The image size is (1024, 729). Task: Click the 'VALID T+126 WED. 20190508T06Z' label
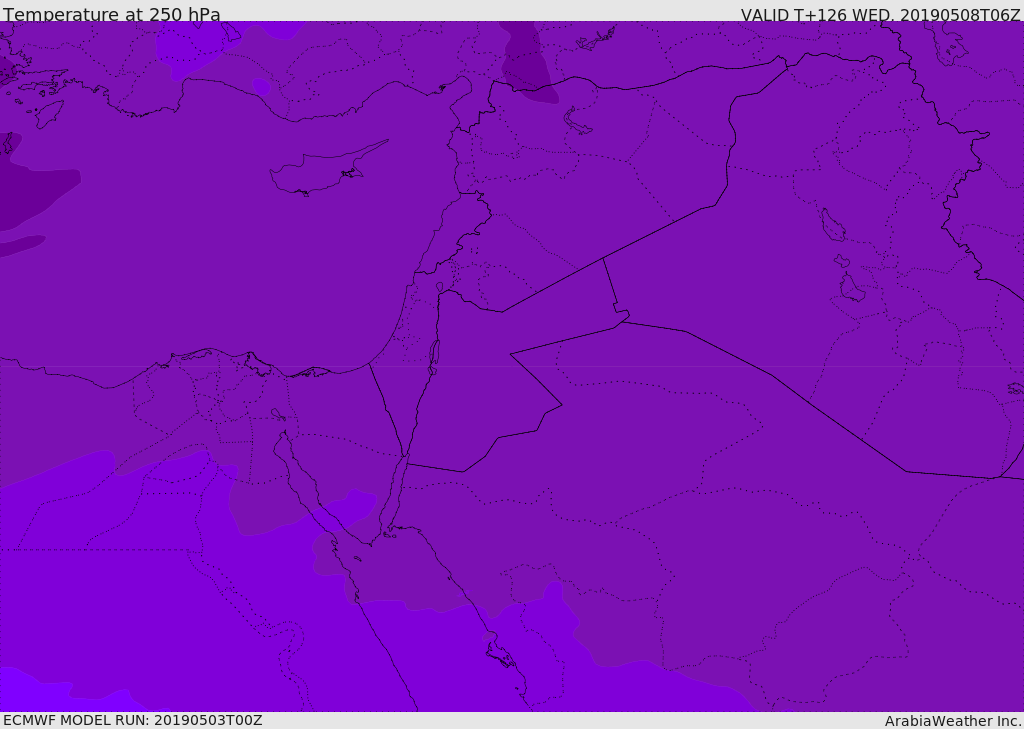point(880,14)
